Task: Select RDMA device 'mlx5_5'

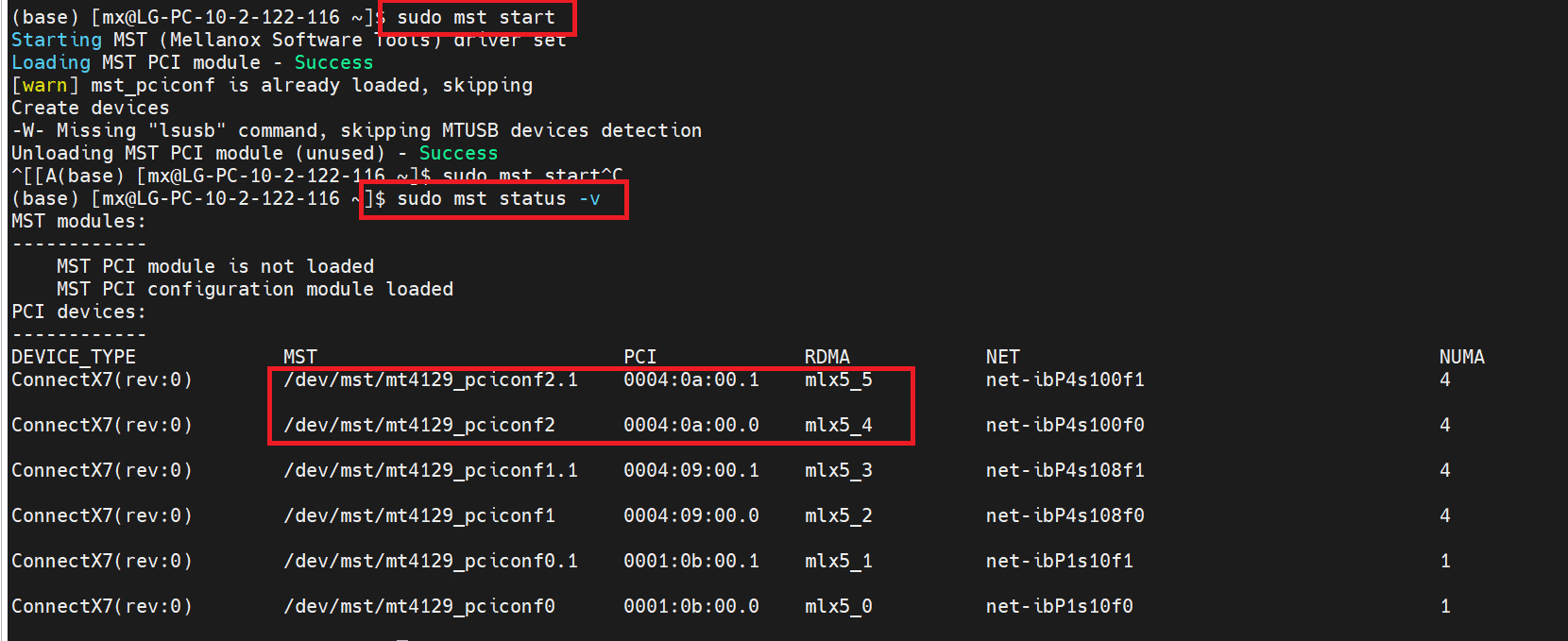Action: click(x=839, y=380)
